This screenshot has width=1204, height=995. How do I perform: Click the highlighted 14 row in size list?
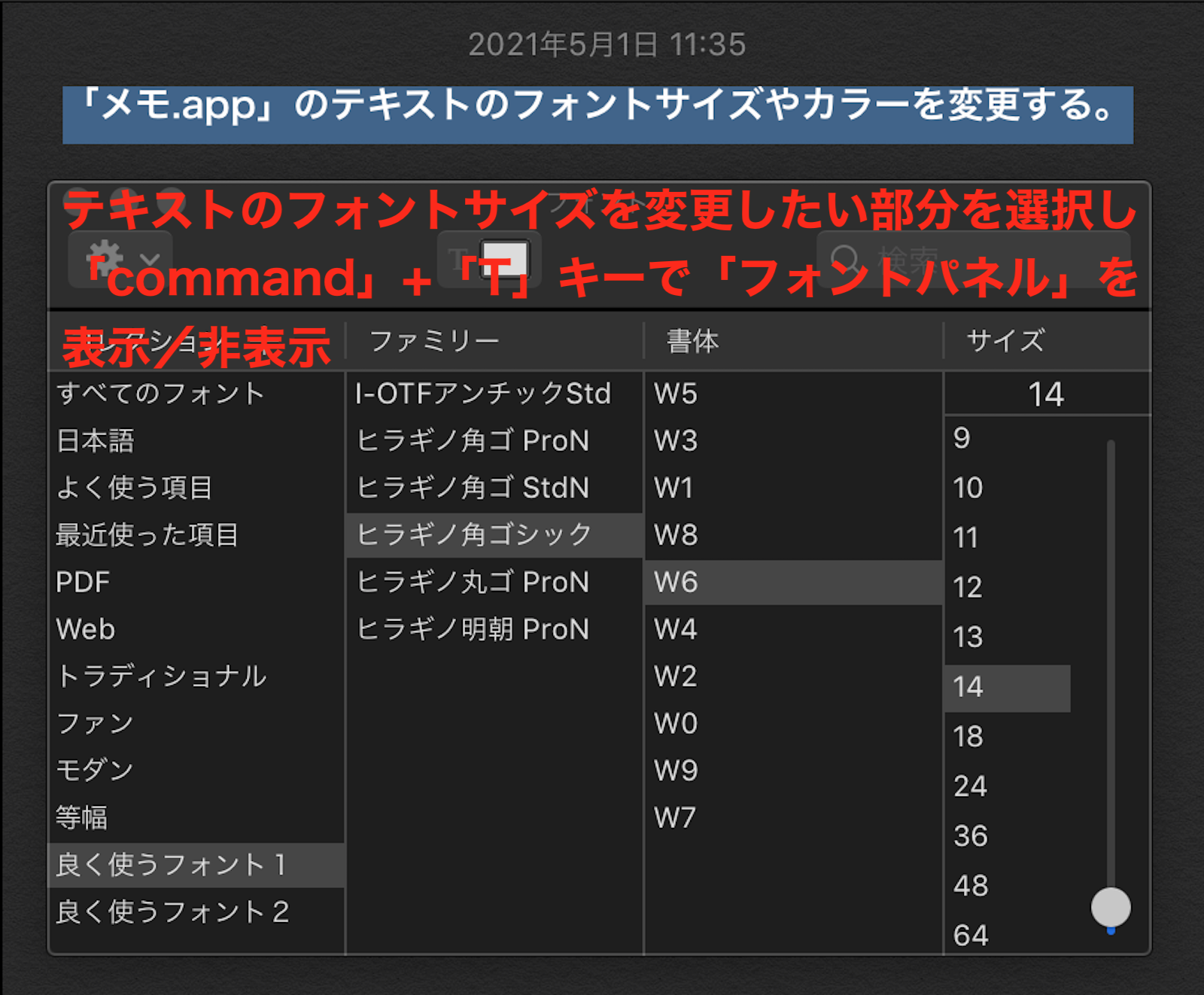tap(1008, 687)
